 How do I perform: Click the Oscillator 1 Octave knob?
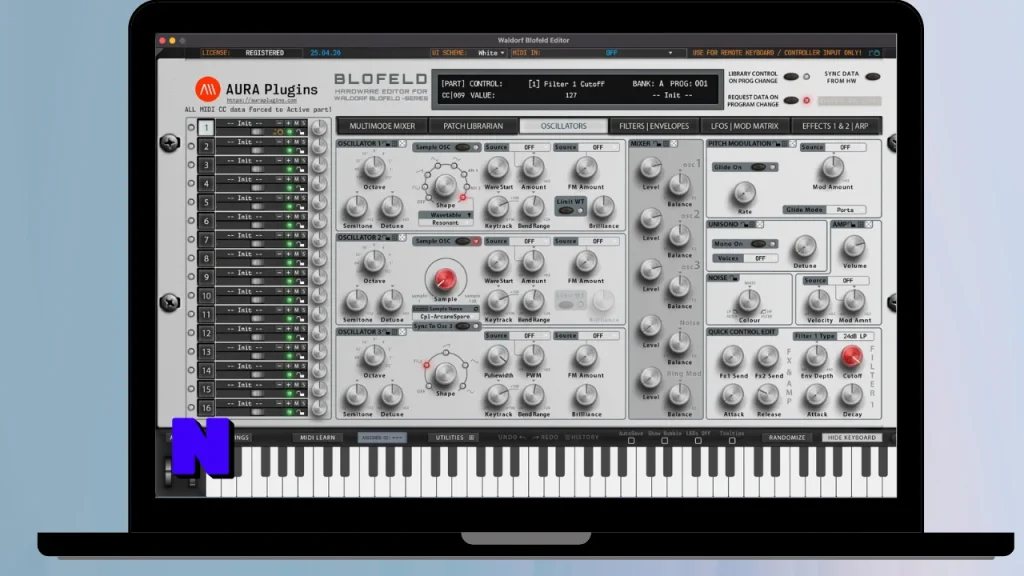(x=374, y=168)
